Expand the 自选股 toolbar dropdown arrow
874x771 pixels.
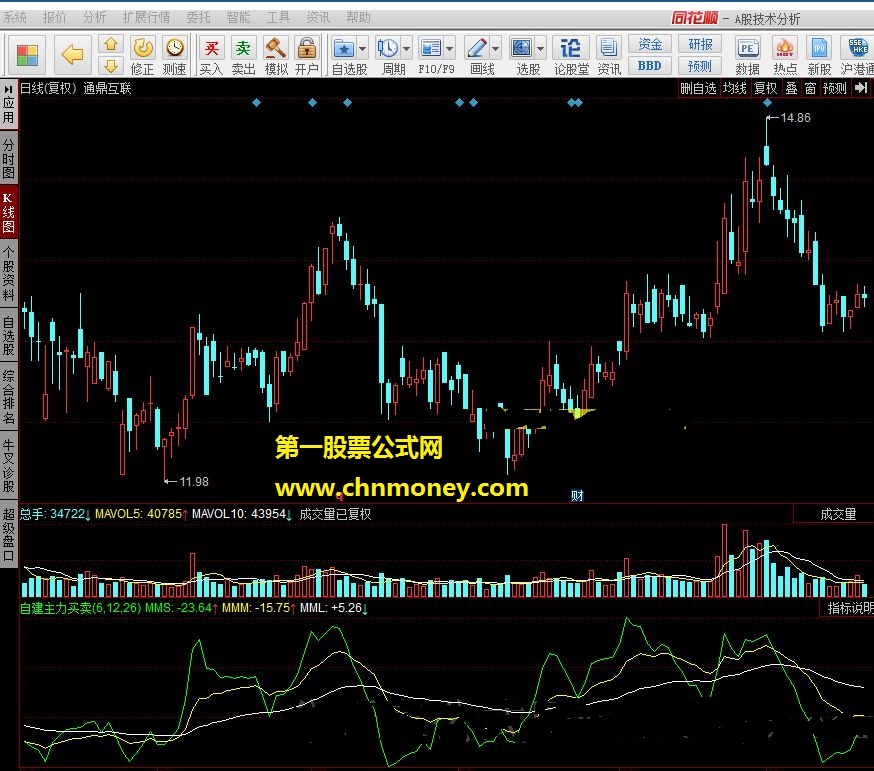click(x=363, y=49)
